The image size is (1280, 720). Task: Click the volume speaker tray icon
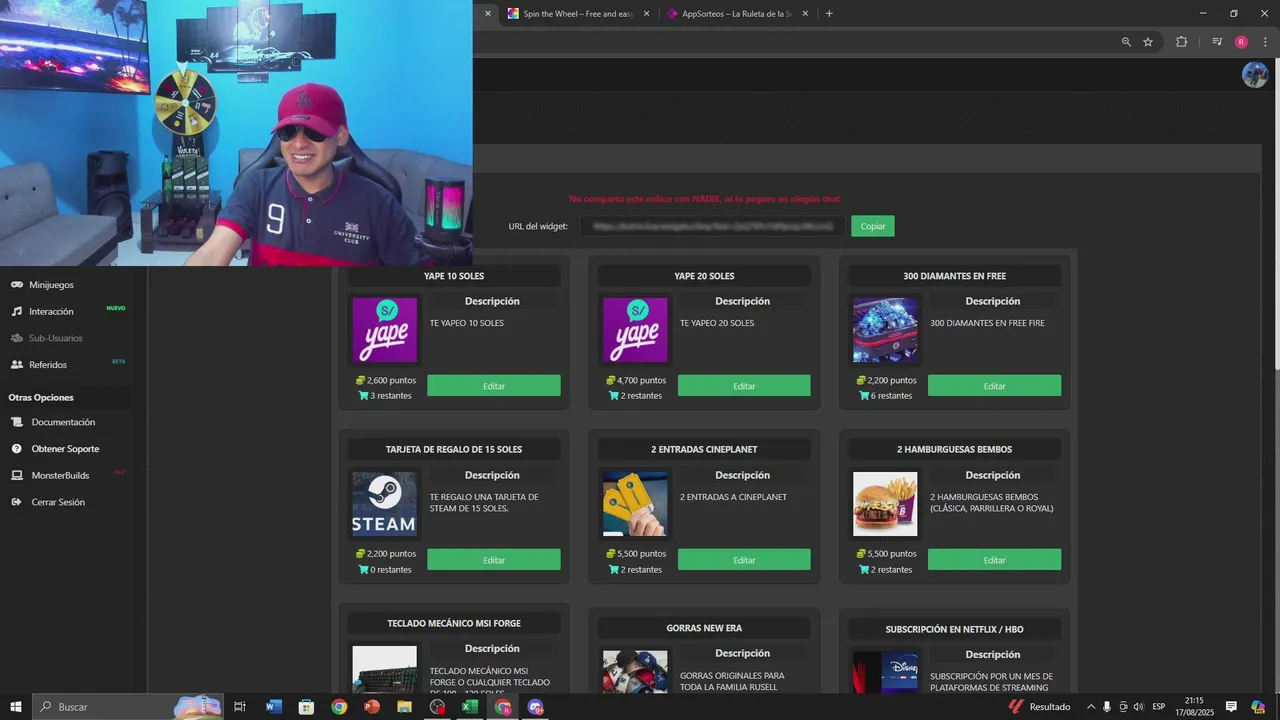[x=1139, y=707]
